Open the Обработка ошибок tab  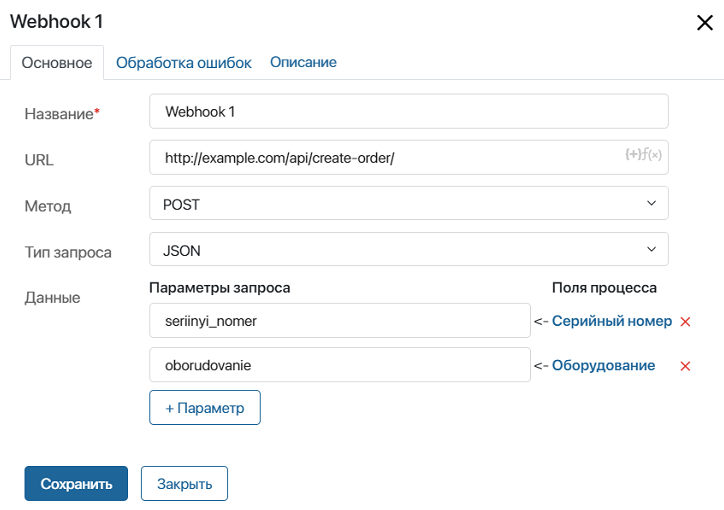coord(183,63)
